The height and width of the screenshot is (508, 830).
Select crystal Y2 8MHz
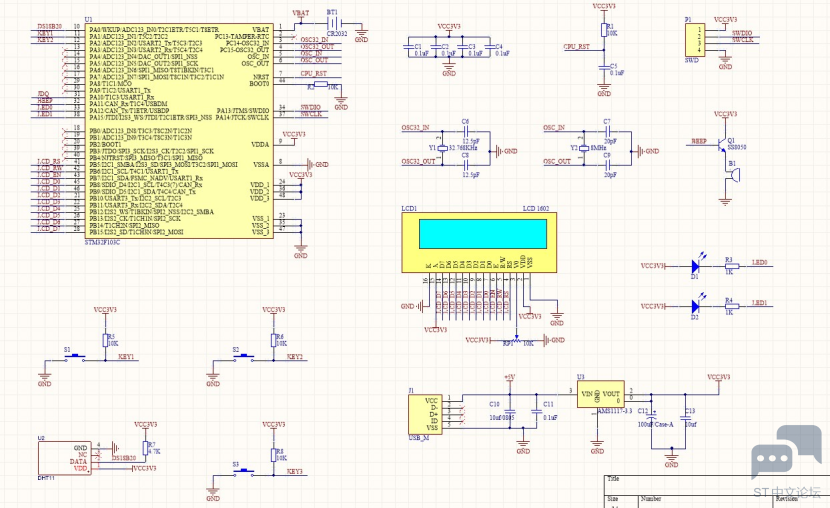click(x=584, y=148)
